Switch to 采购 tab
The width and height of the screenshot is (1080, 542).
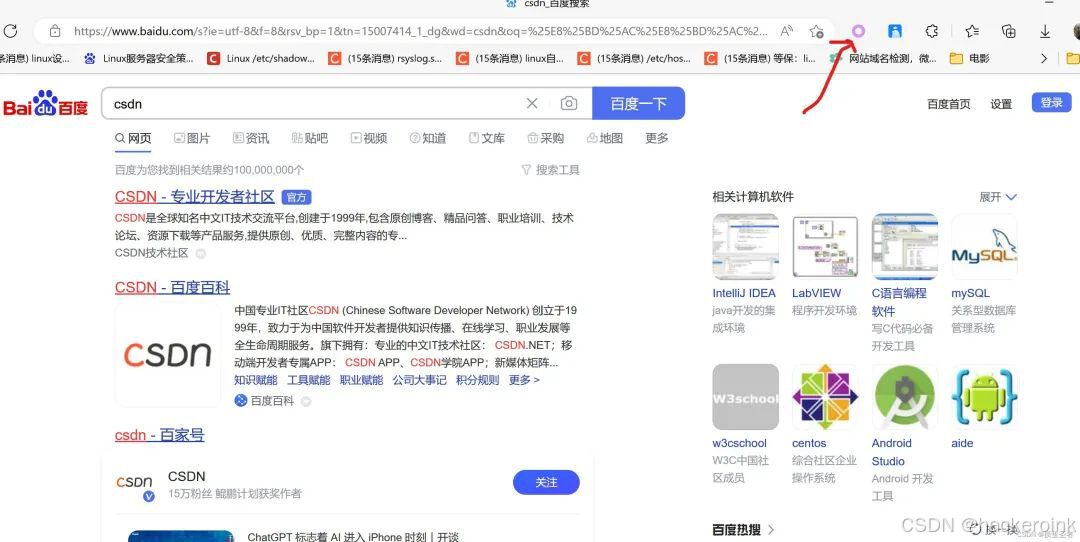546,138
